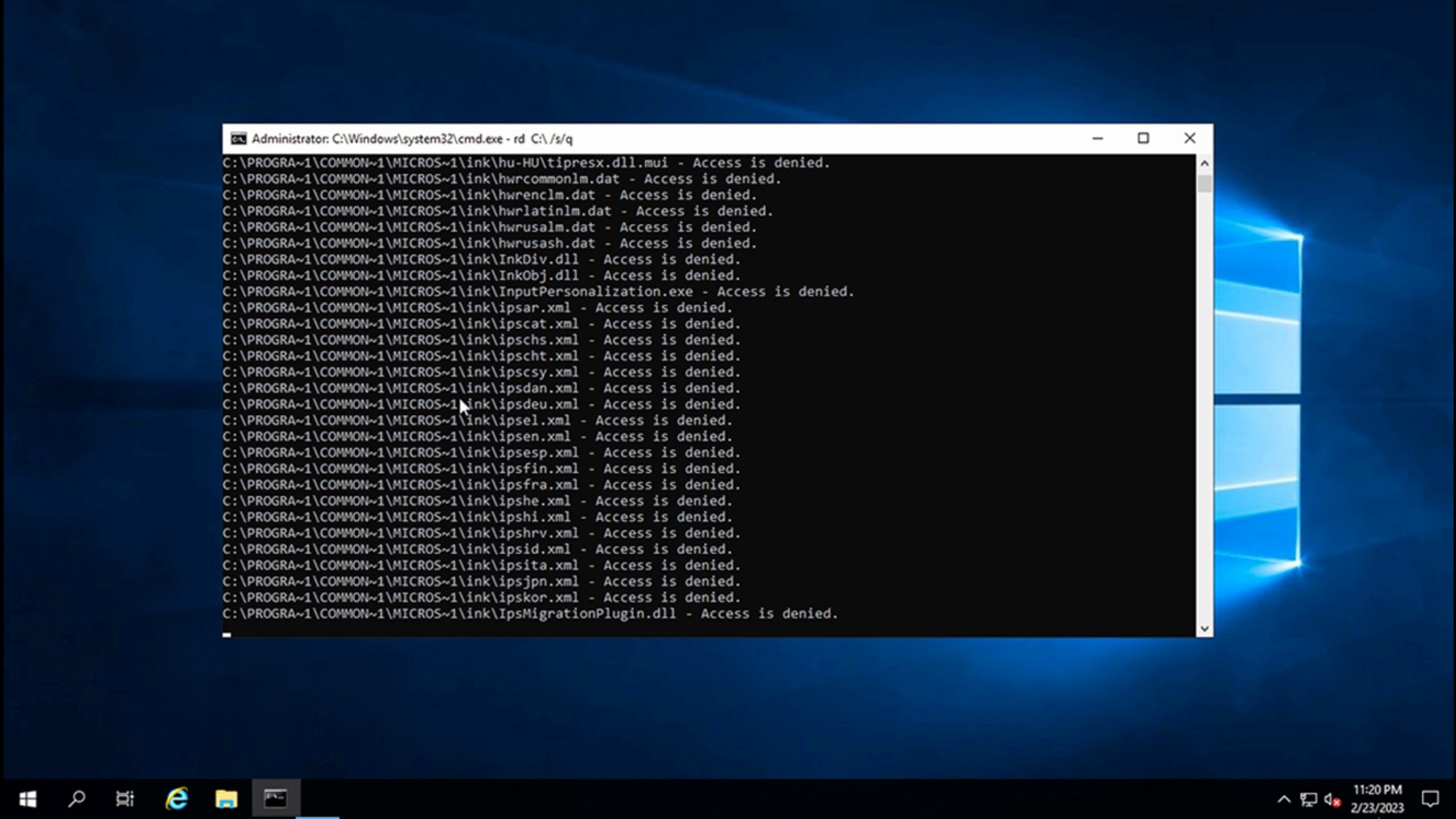This screenshot has height=819, width=1456.
Task: Open the Start menu
Action: pyautogui.click(x=28, y=798)
